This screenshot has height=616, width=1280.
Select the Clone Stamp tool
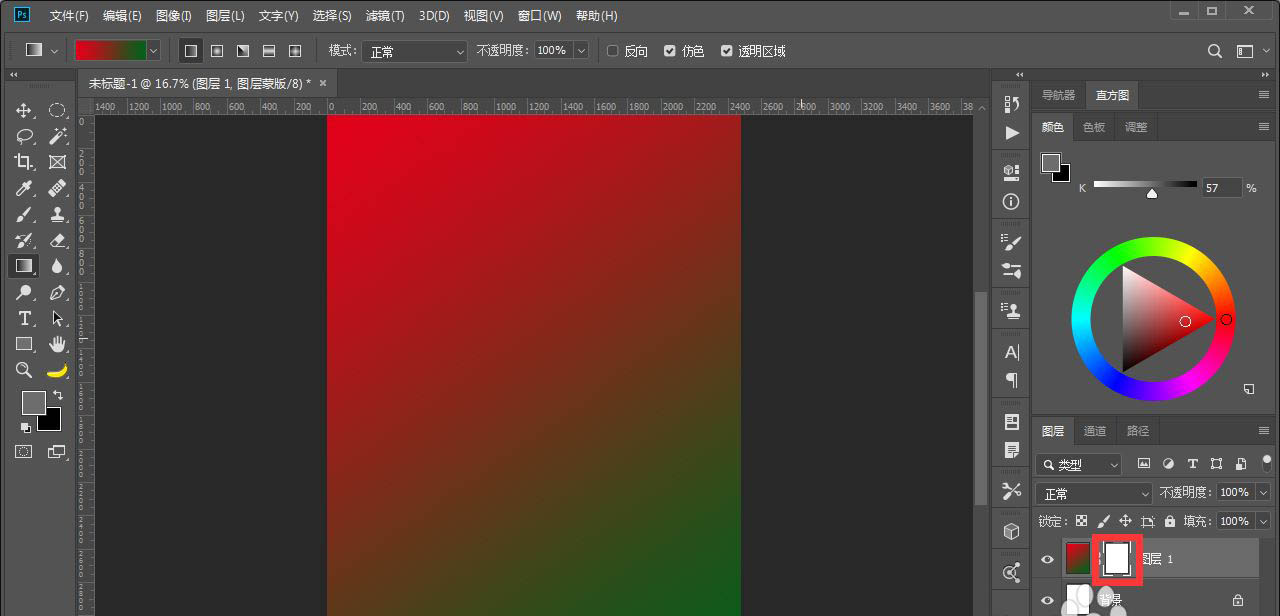(57, 214)
